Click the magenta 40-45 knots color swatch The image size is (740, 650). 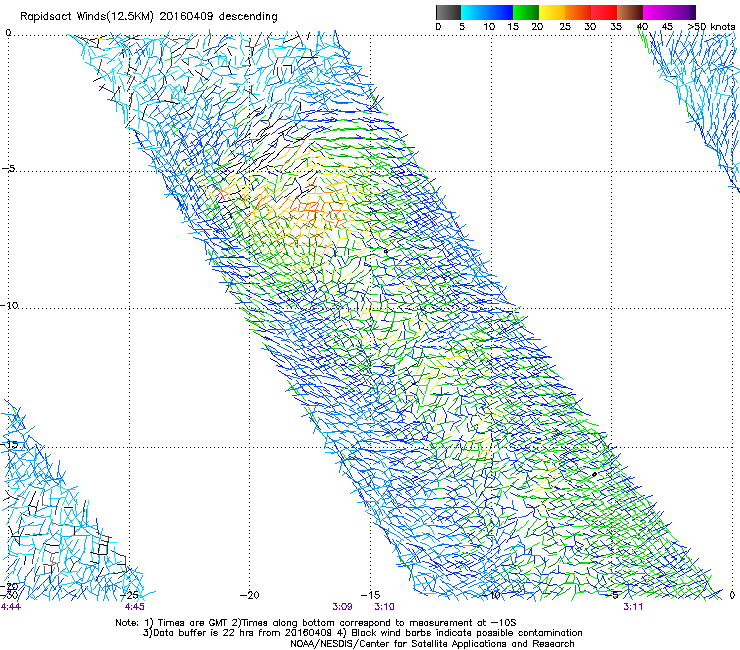click(x=656, y=12)
